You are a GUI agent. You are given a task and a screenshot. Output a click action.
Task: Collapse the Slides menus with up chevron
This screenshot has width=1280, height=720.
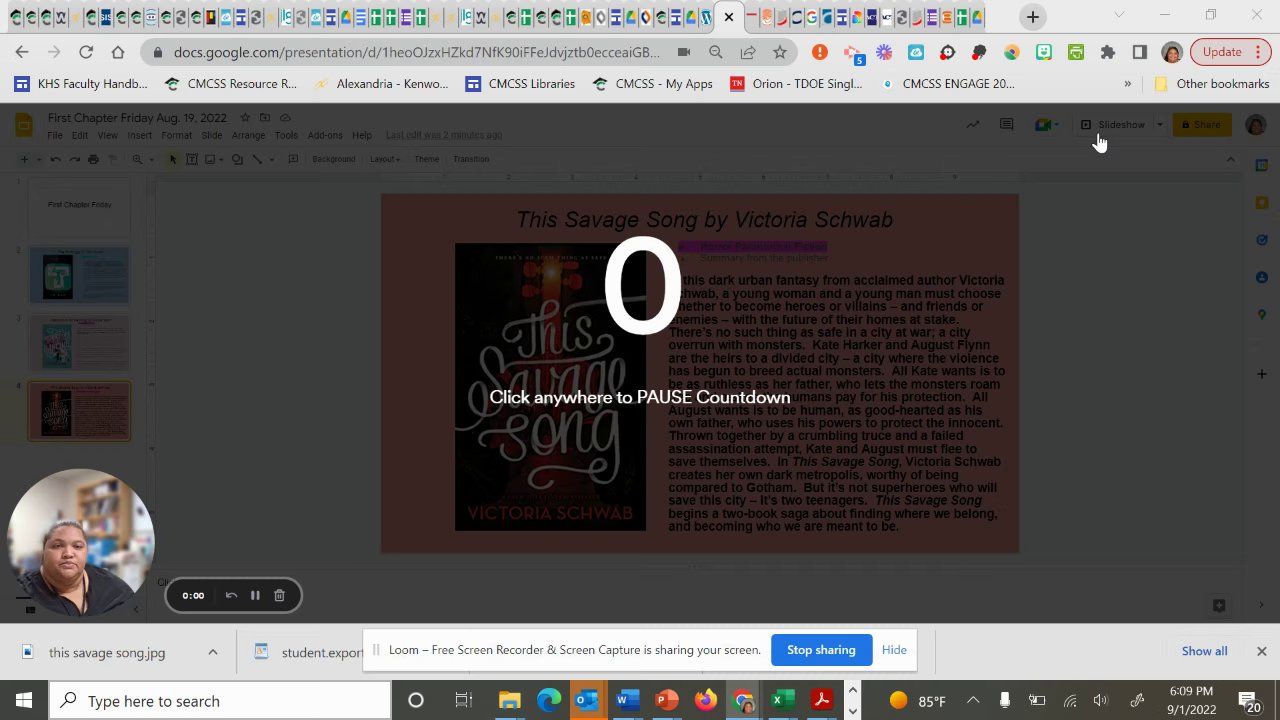pyautogui.click(x=1231, y=160)
